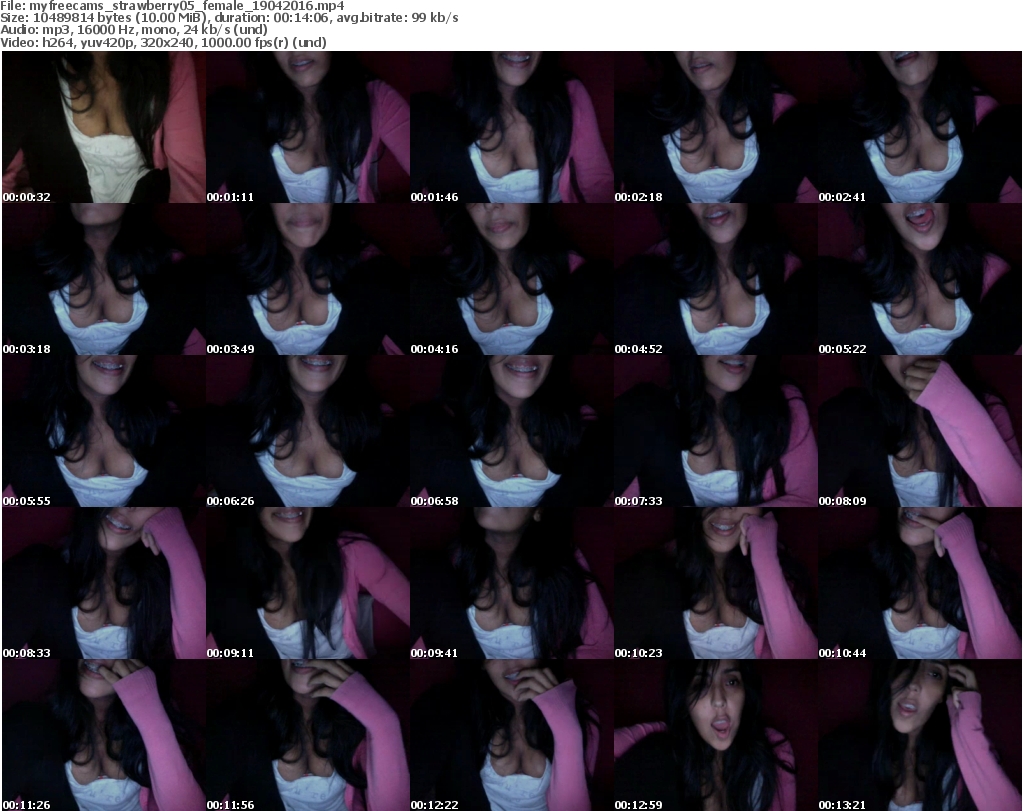Select the thumbnail stamped 00:08:09

click(x=920, y=431)
